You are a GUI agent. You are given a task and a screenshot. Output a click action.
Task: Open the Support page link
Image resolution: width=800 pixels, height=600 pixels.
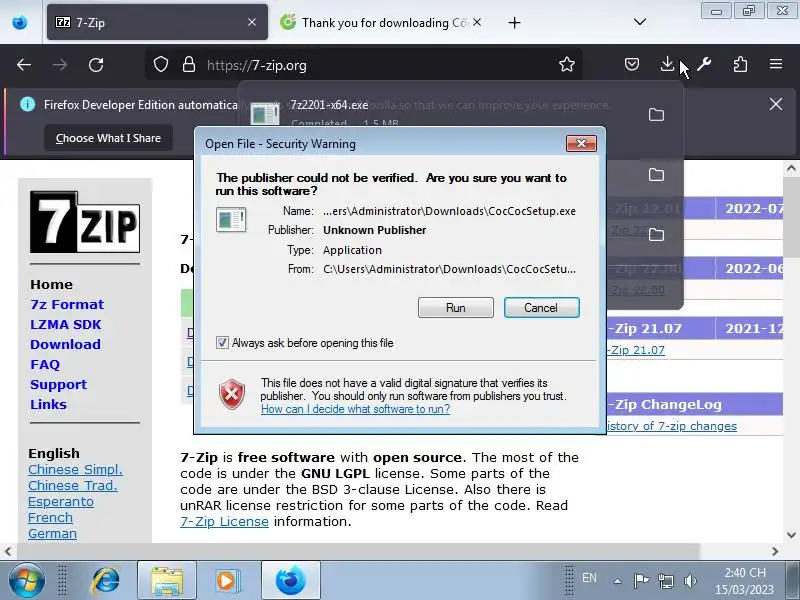click(59, 384)
